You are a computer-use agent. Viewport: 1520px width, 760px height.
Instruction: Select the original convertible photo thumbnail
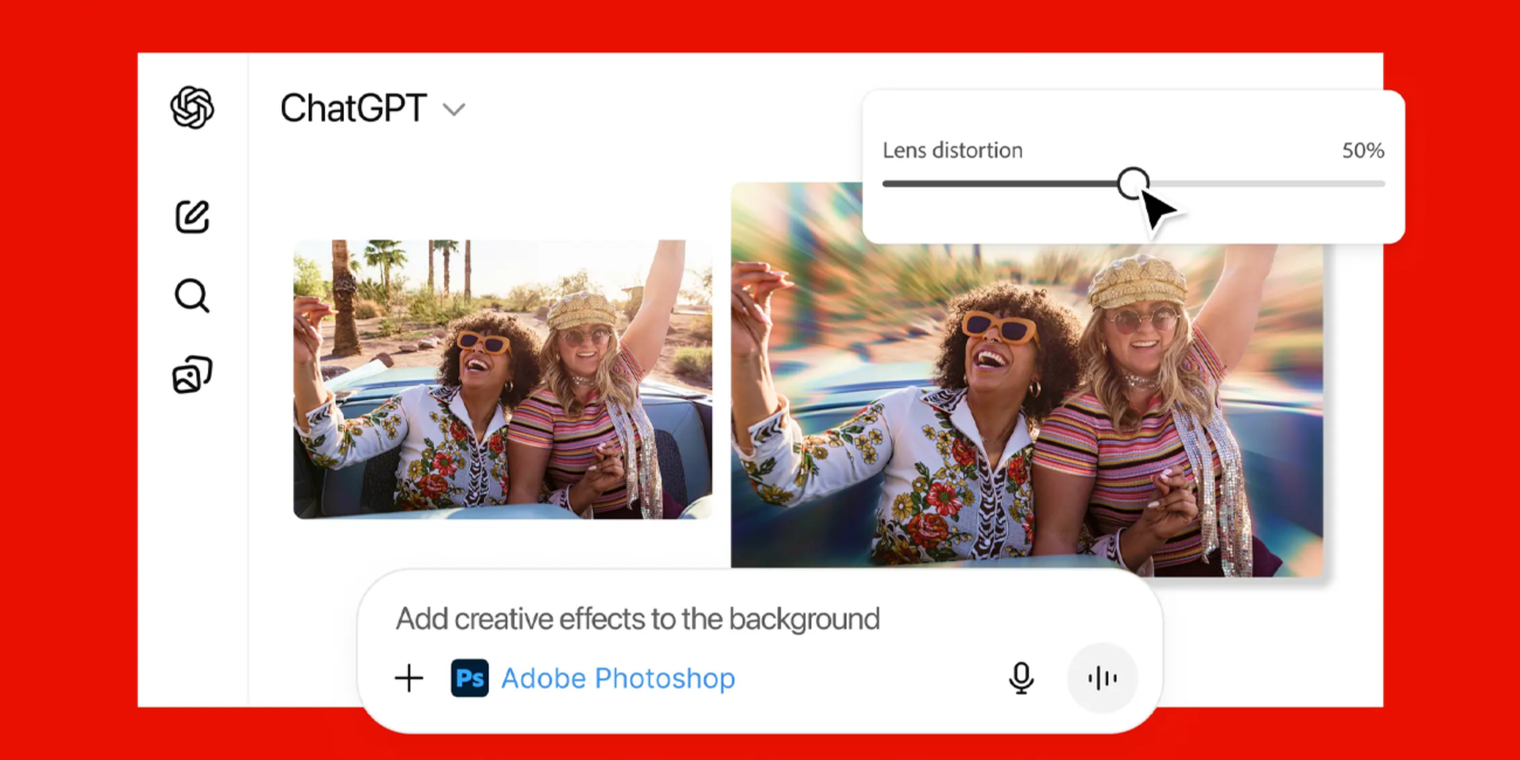[x=502, y=378]
